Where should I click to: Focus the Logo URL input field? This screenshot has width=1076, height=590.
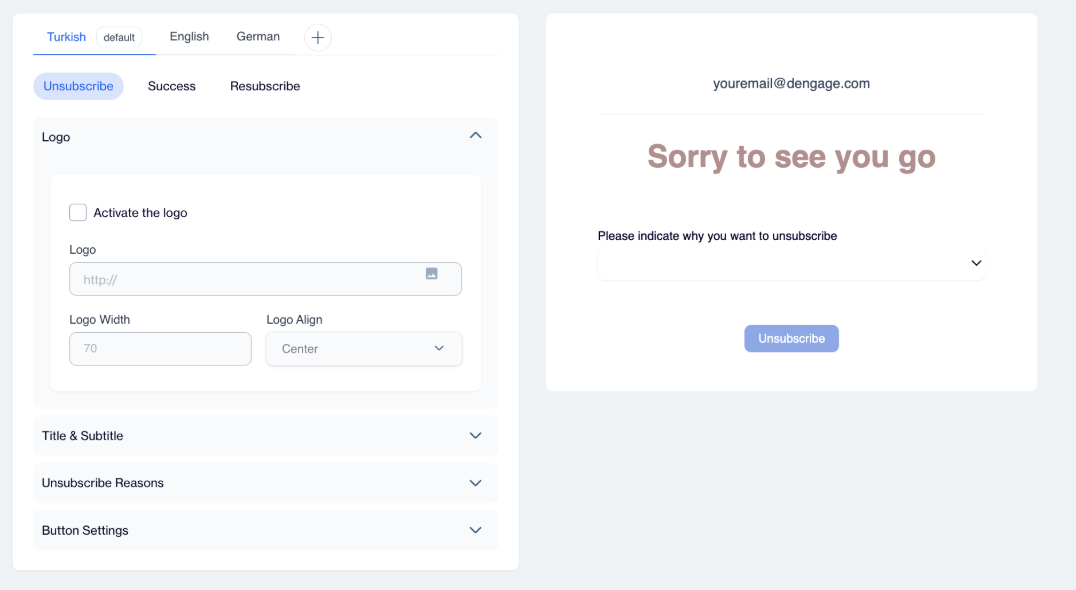tap(266, 279)
